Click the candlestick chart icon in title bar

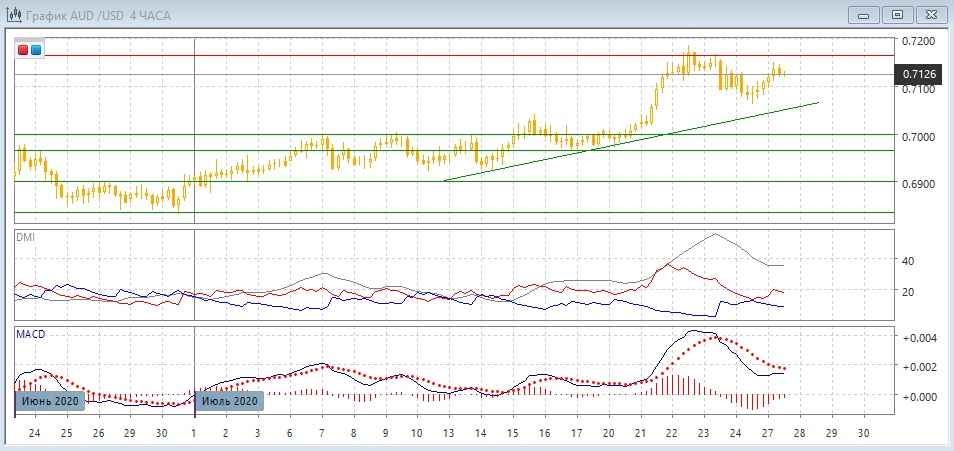pos(11,14)
